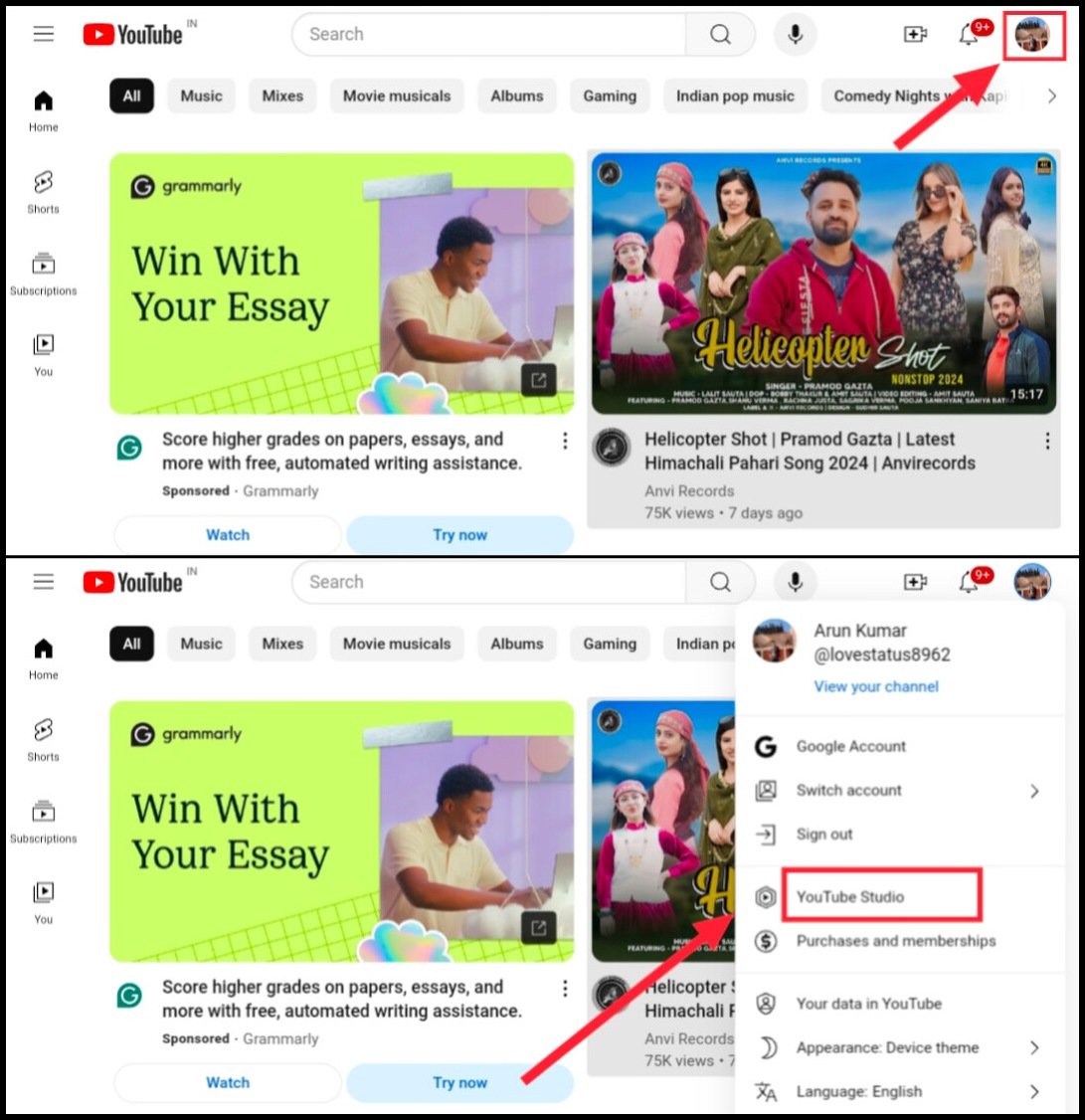
Task: Click the microphone icon in the lower screenshot
Action: pos(795,582)
